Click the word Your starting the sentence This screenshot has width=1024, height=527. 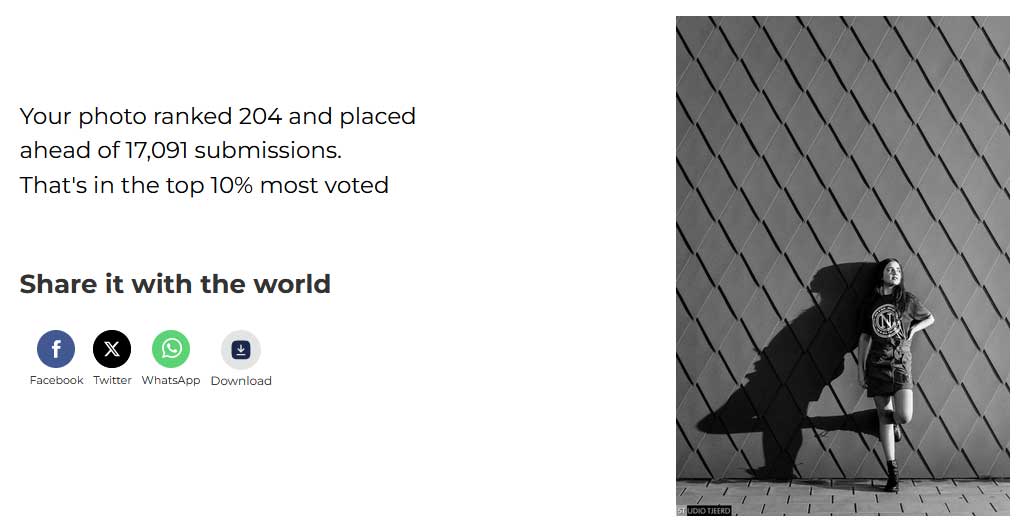46,116
